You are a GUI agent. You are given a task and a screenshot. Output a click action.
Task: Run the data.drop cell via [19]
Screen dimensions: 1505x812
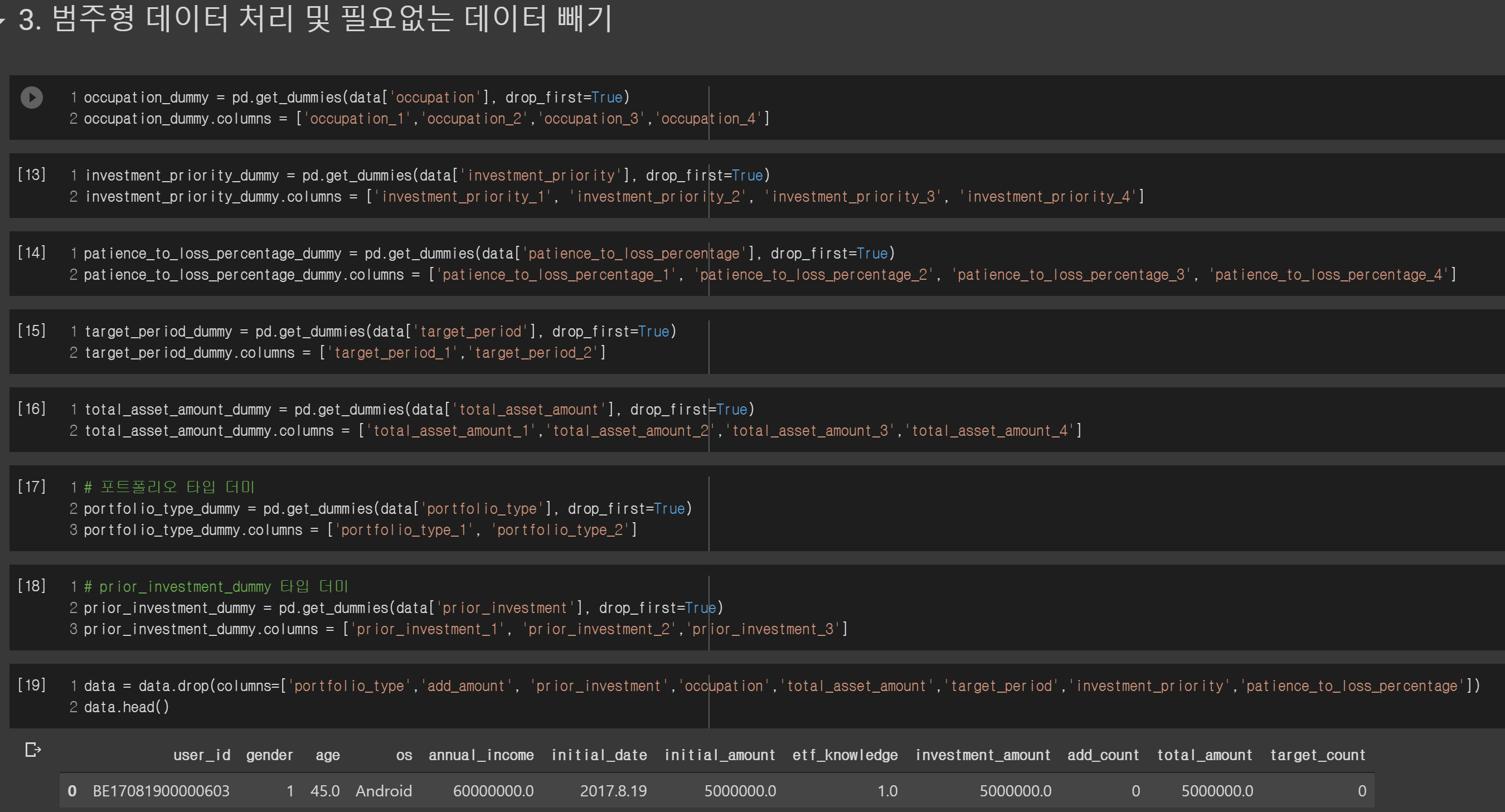pyautogui.click(x=32, y=685)
